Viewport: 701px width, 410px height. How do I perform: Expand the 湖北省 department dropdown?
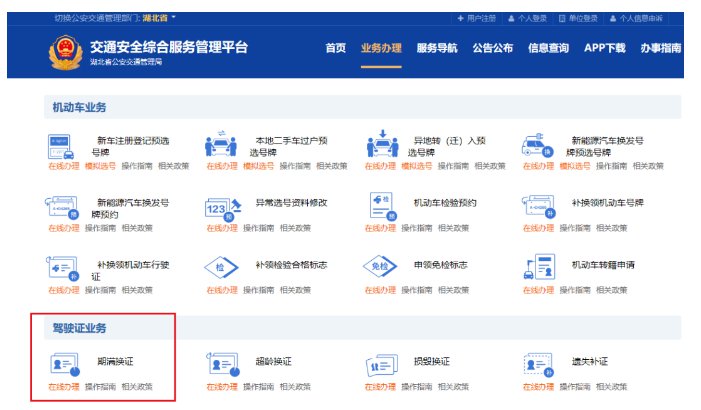[x=160, y=18]
